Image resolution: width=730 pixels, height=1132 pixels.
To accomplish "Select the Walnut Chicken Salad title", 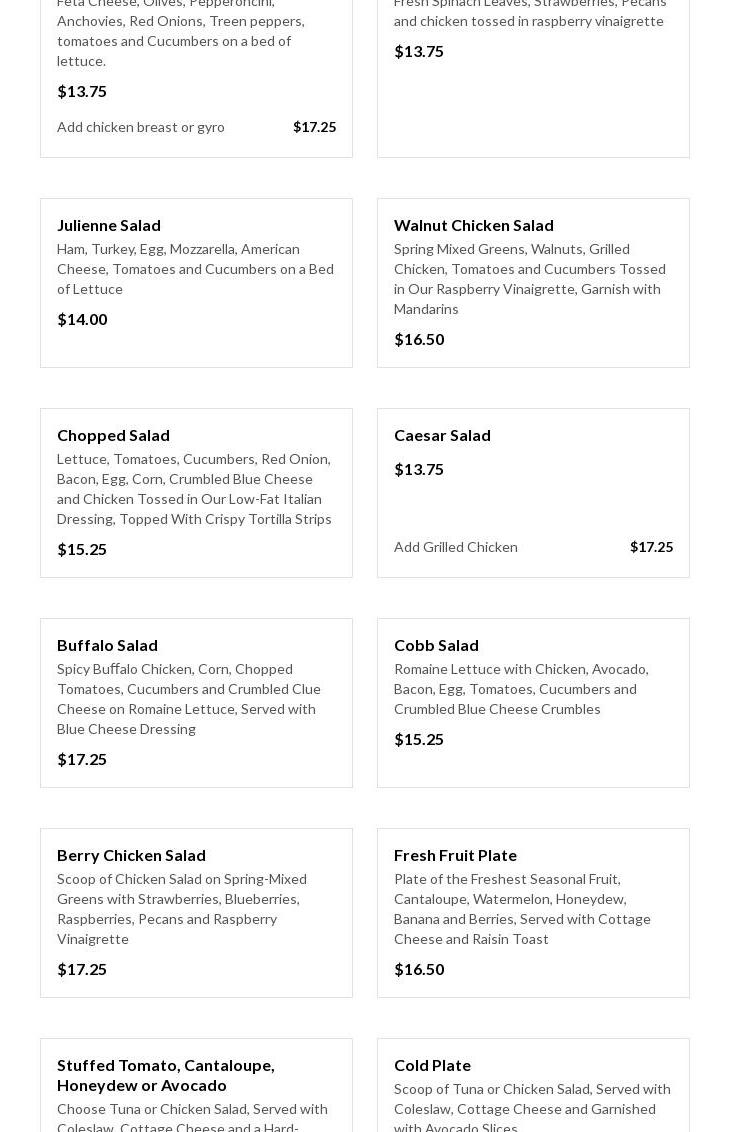I will 473,225.
